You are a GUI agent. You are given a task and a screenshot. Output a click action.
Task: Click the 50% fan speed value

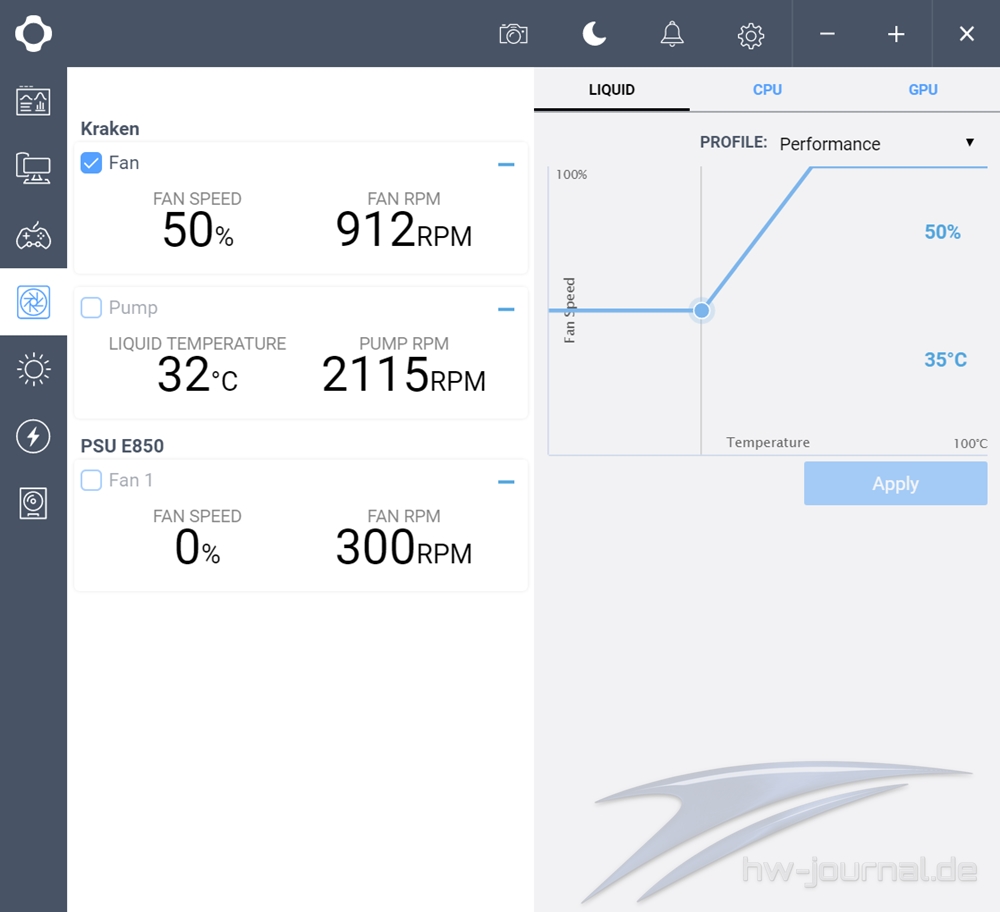point(198,230)
